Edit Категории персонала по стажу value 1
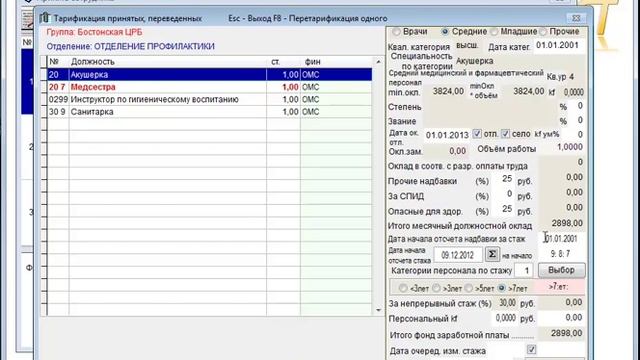This screenshot has width=640, height=360. tap(524, 270)
